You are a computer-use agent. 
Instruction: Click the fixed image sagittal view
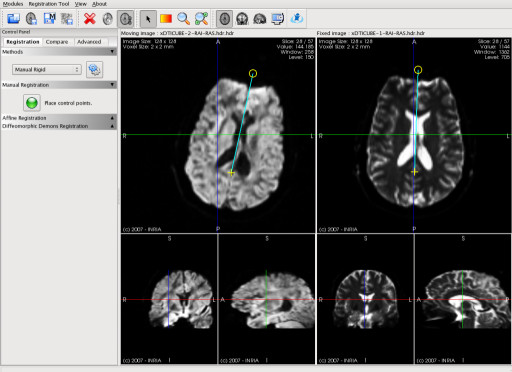pos(463,299)
